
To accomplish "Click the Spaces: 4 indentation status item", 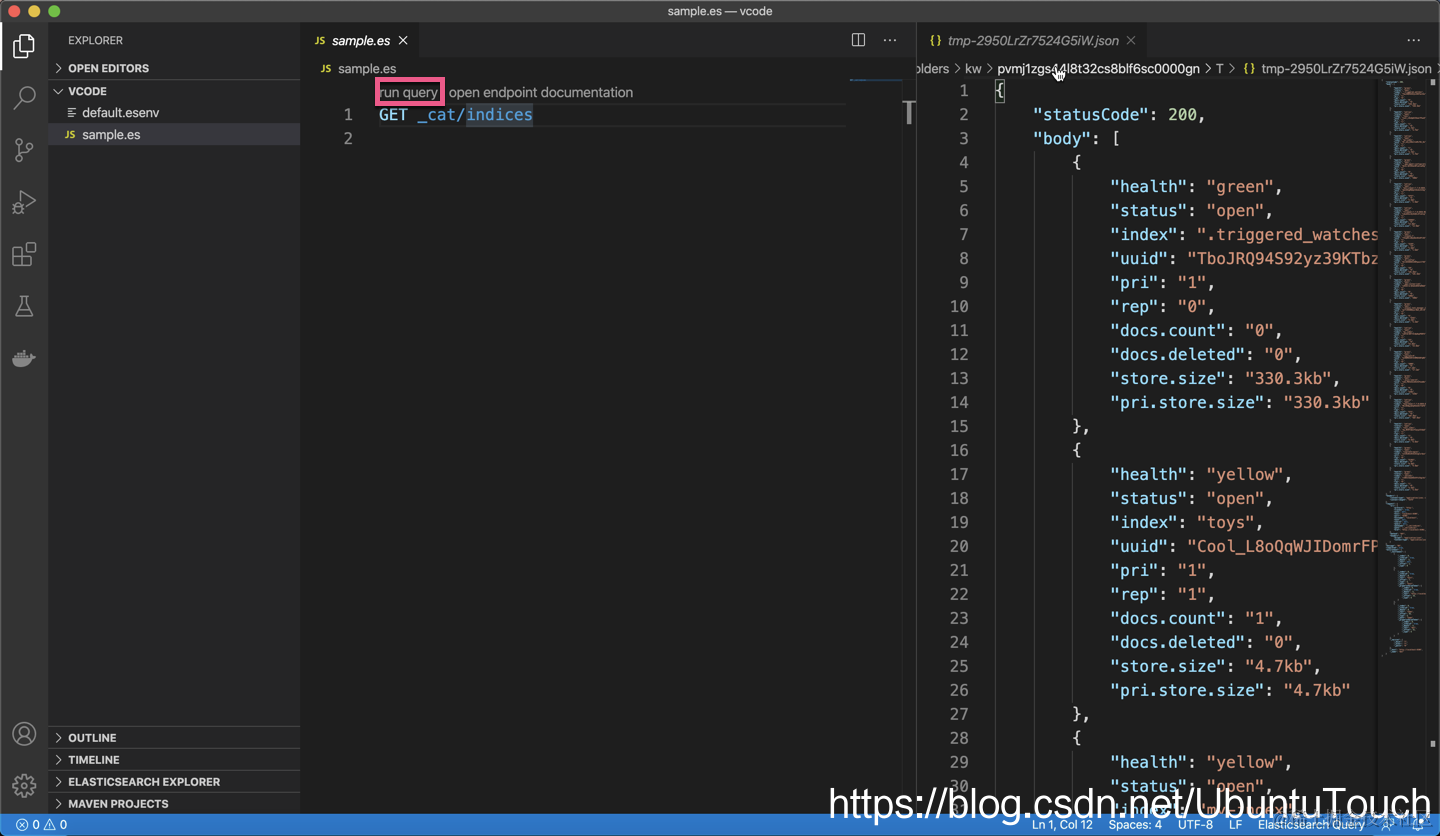I will [1135, 825].
